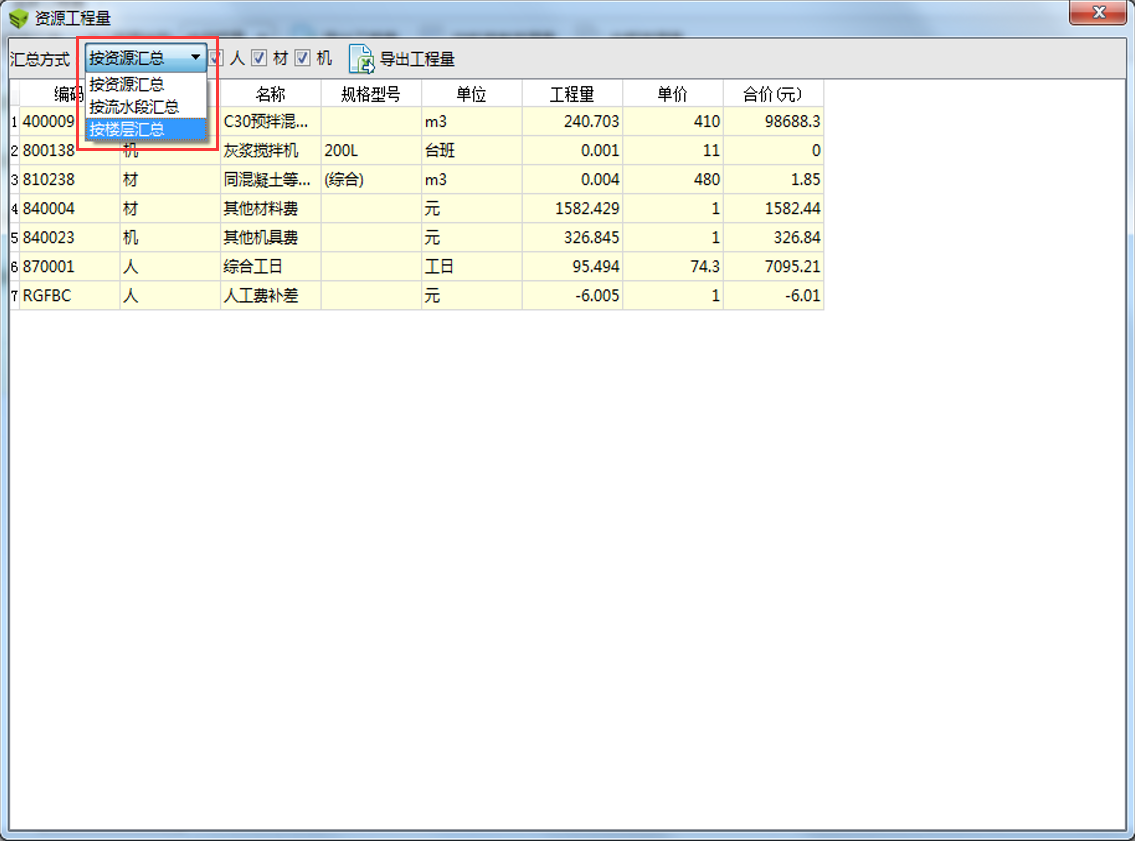Click name cell 其他材料费
The width and height of the screenshot is (1135, 841).
click(x=271, y=208)
